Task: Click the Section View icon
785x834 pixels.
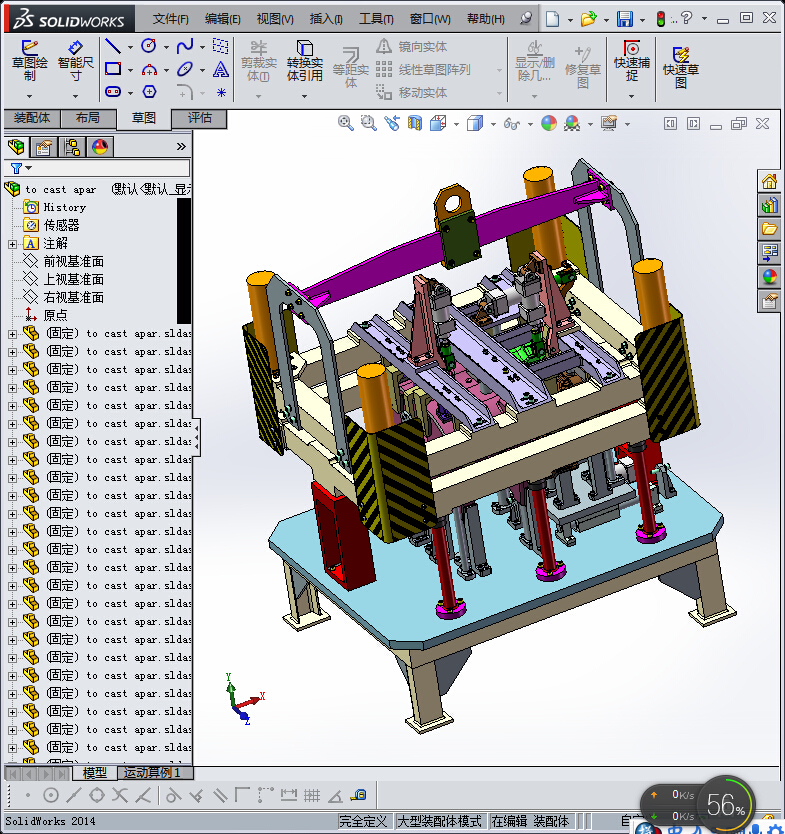Action: (x=415, y=123)
